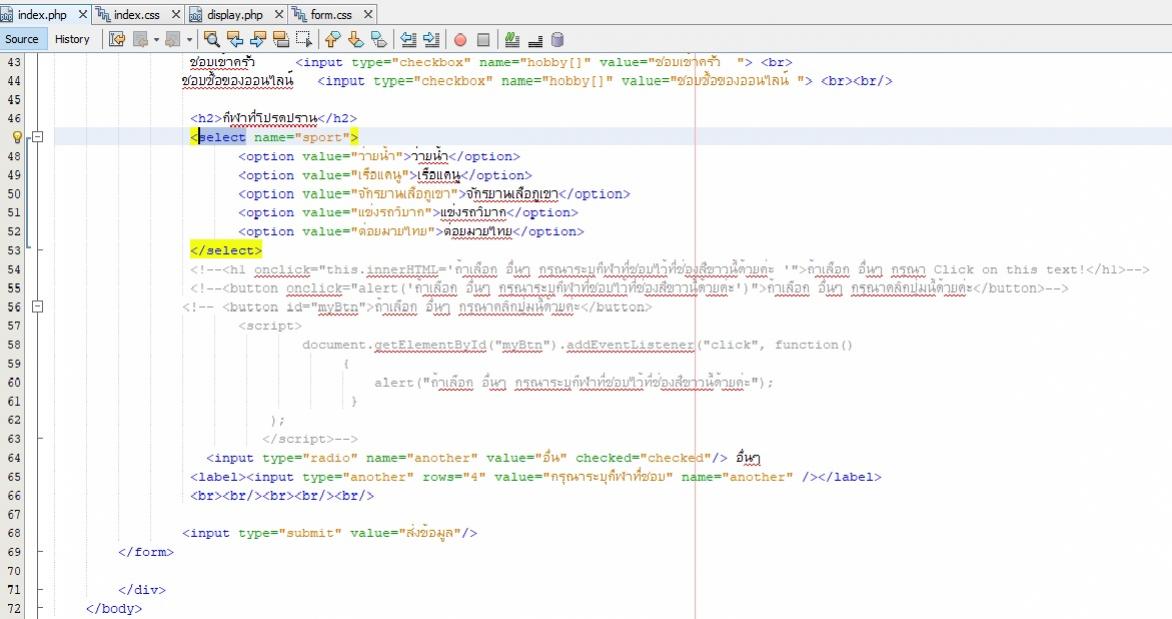The width and height of the screenshot is (1172, 619).
Task: Click the opening h2 tag on line 46
Action: [206, 118]
